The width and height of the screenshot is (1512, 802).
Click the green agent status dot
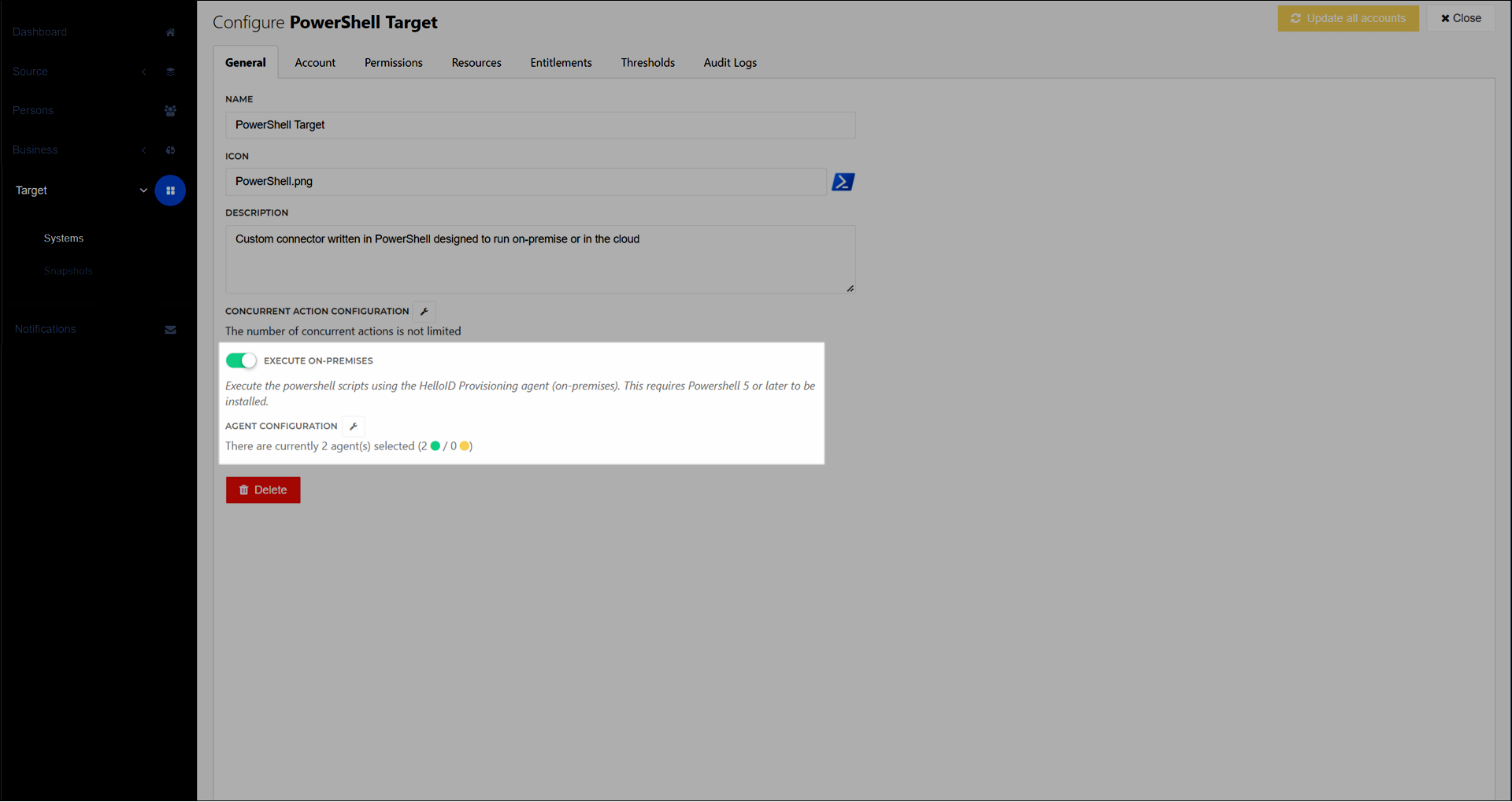pyautogui.click(x=435, y=446)
